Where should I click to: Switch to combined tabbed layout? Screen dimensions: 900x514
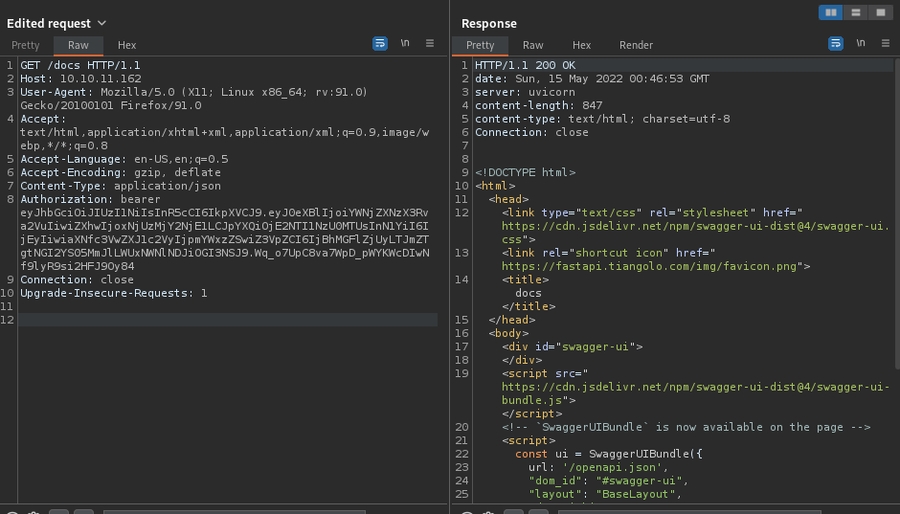pyautogui.click(x=880, y=12)
